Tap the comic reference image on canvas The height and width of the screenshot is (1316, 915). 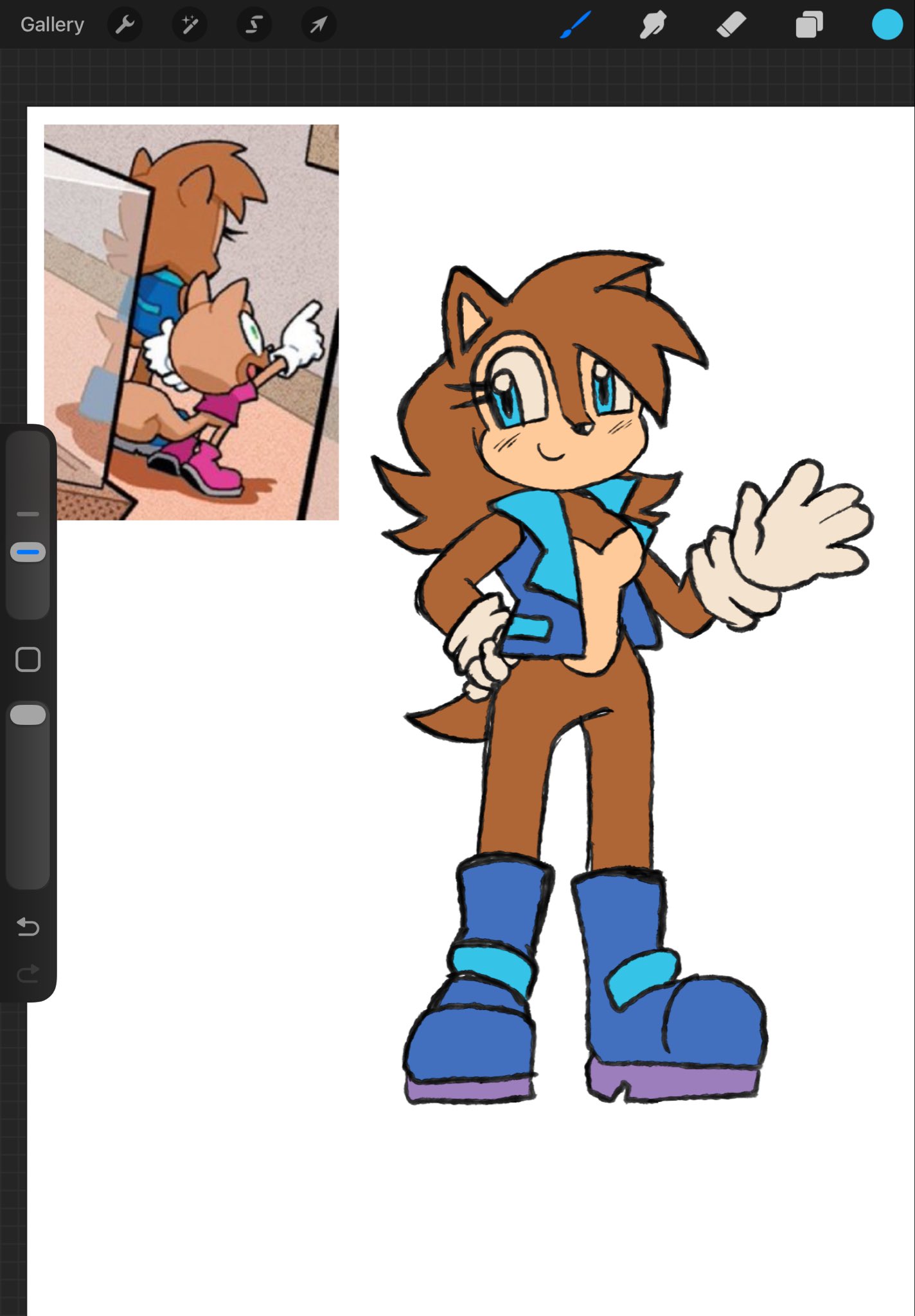[x=191, y=322]
